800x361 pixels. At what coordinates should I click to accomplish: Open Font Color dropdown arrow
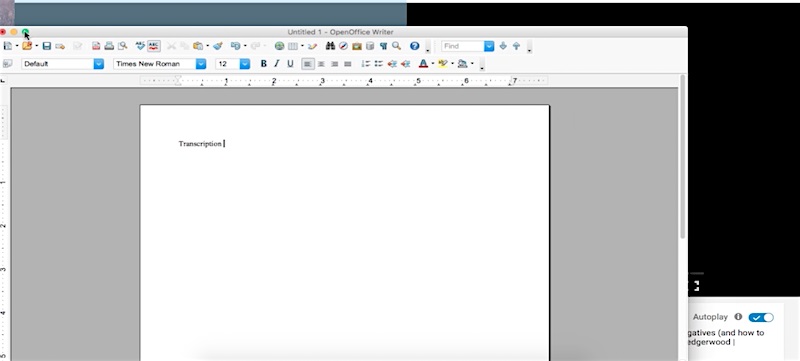[433, 64]
